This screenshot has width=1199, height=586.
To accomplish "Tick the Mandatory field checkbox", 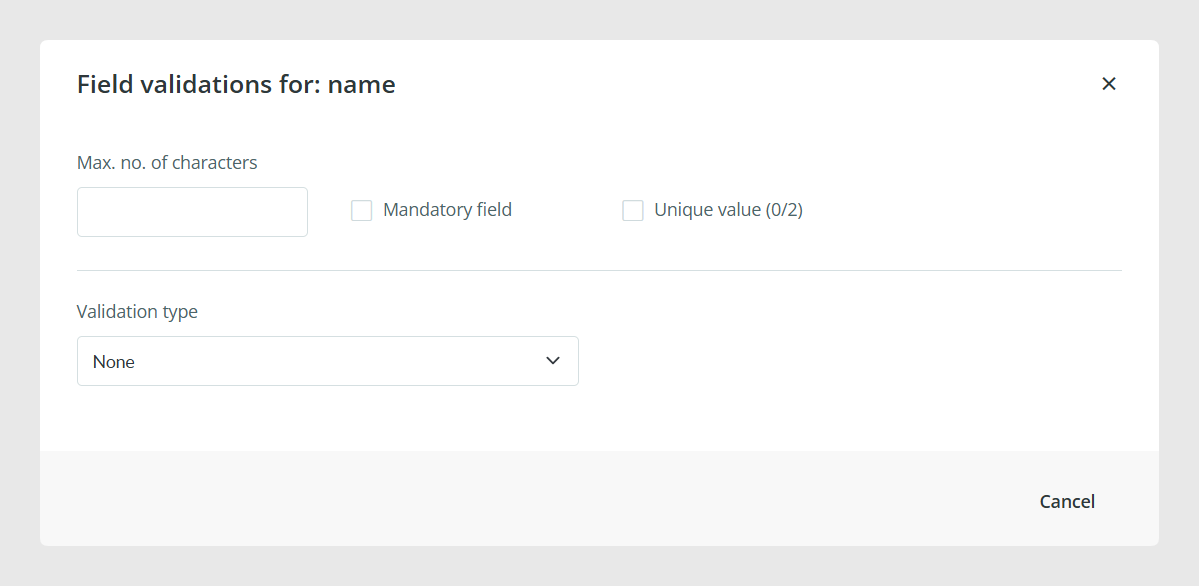I will [x=362, y=210].
